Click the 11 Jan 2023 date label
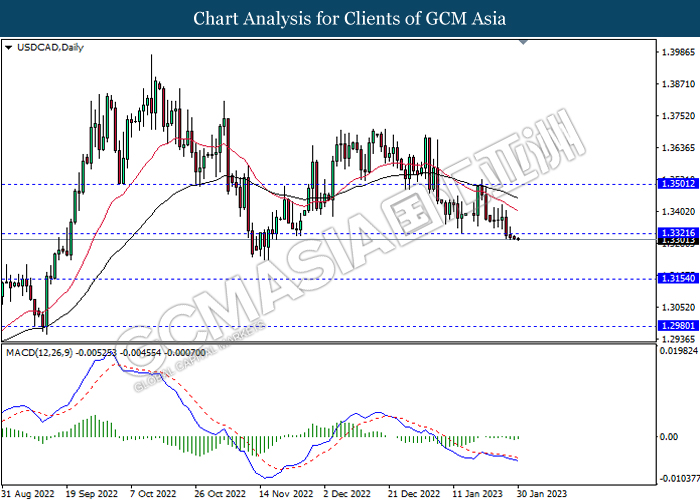 [478, 494]
